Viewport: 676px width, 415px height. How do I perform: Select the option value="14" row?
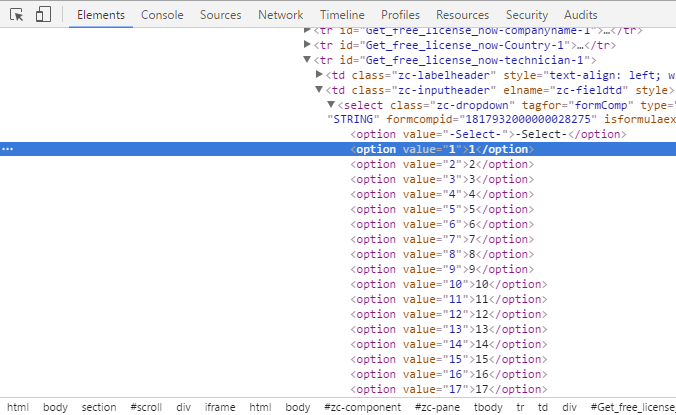click(449, 344)
